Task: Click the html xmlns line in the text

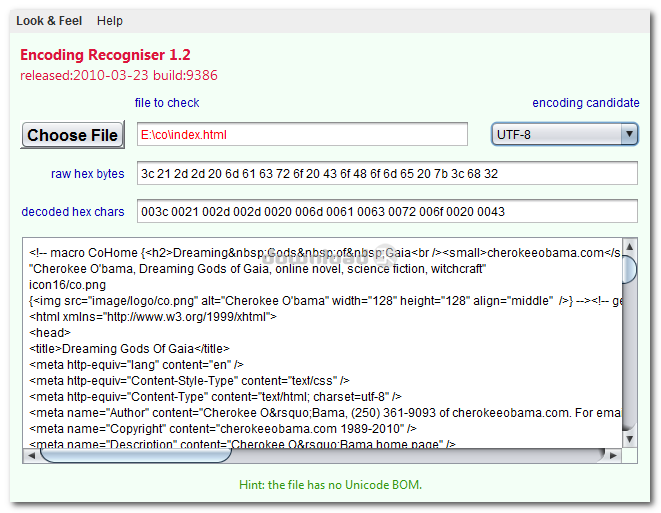Action: 153,317
